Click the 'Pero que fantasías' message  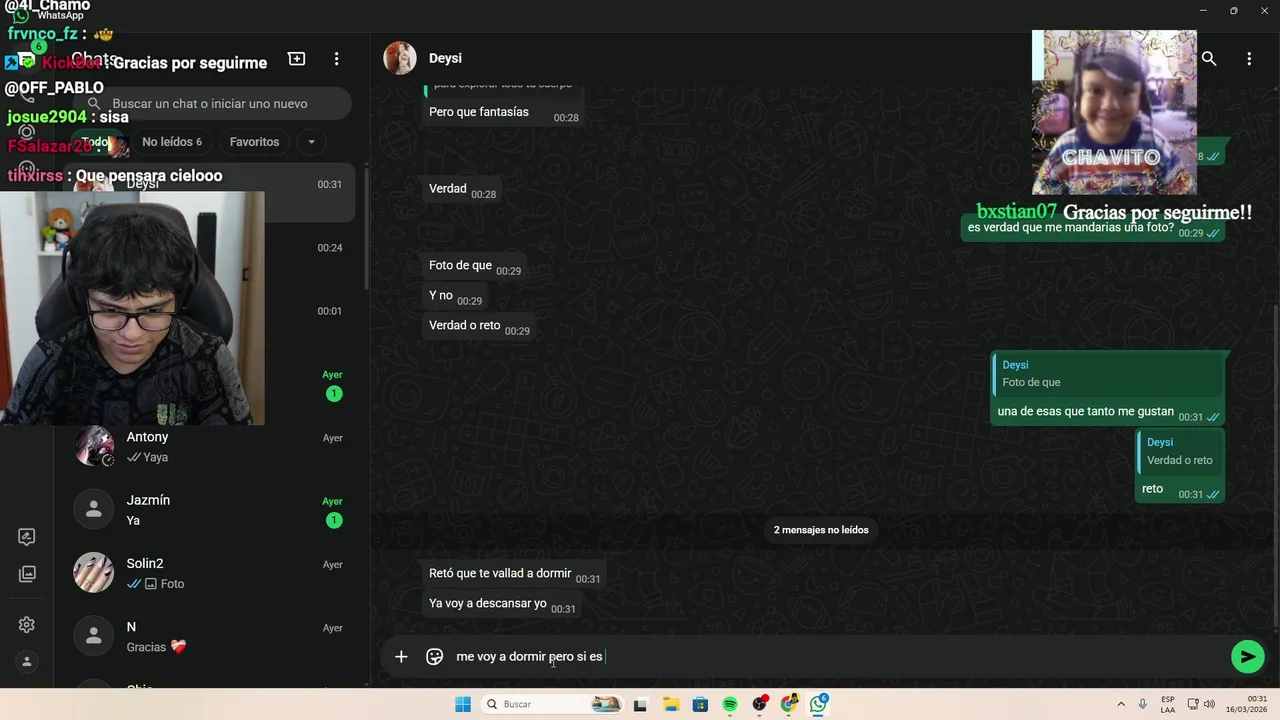click(x=504, y=113)
